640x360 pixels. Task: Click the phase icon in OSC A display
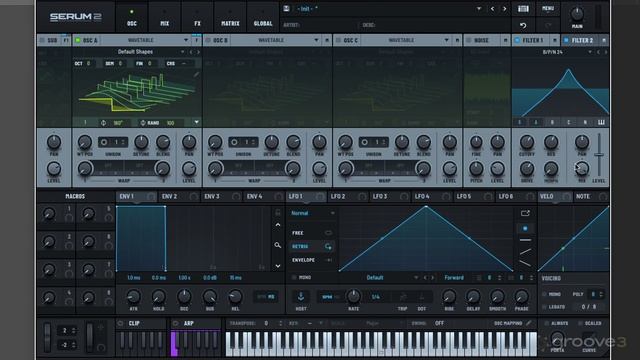(103, 123)
